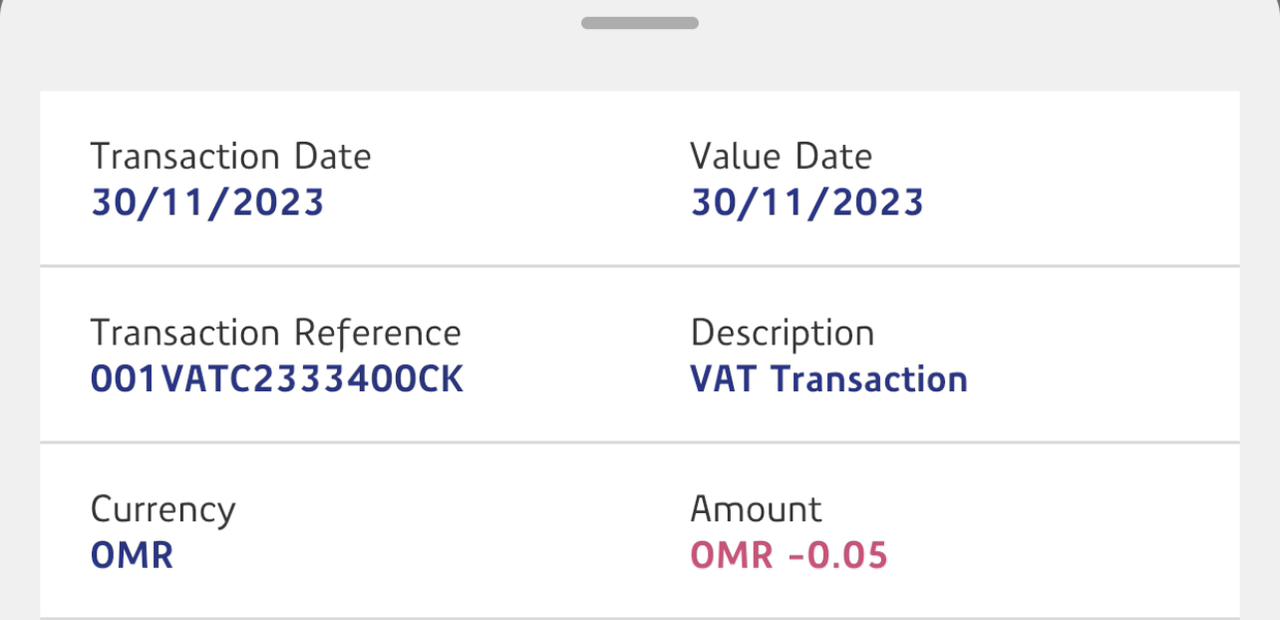Select the VAT Transaction description text
Screen dimensions: 1280x620
(828, 379)
